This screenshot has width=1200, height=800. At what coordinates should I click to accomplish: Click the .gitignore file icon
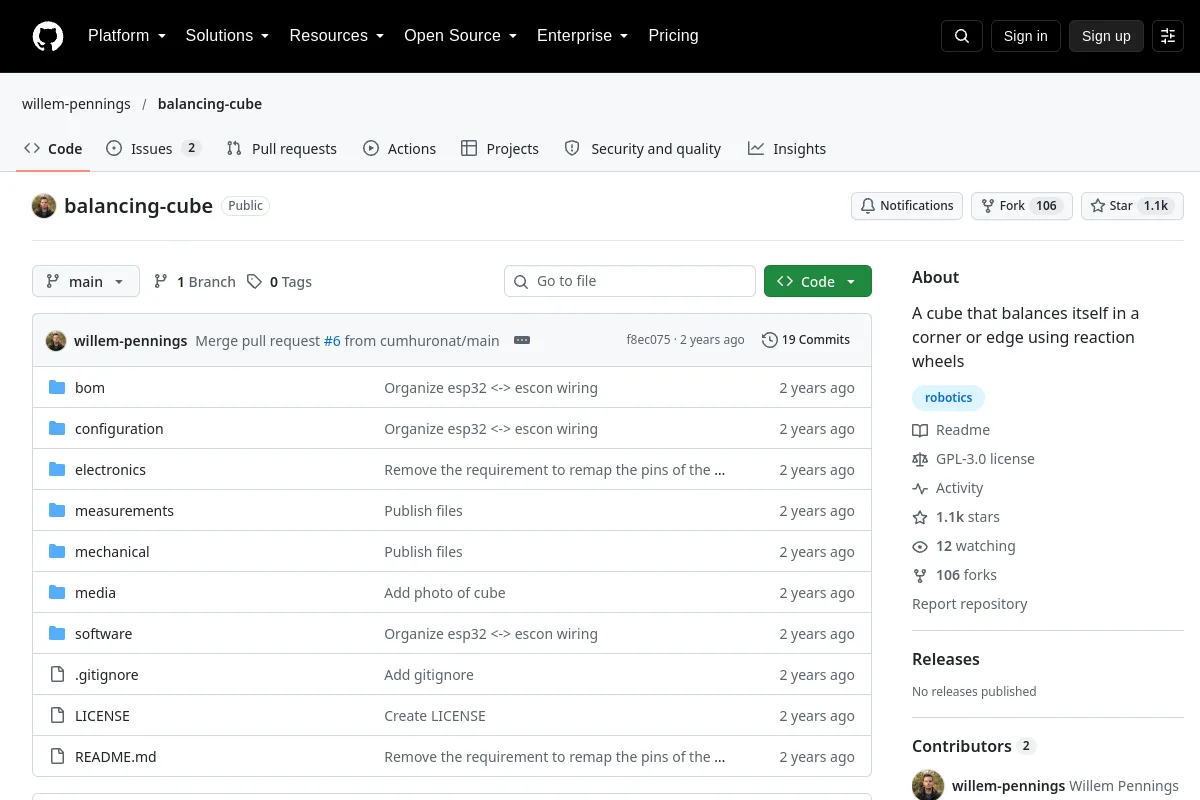(x=57, y=675)
